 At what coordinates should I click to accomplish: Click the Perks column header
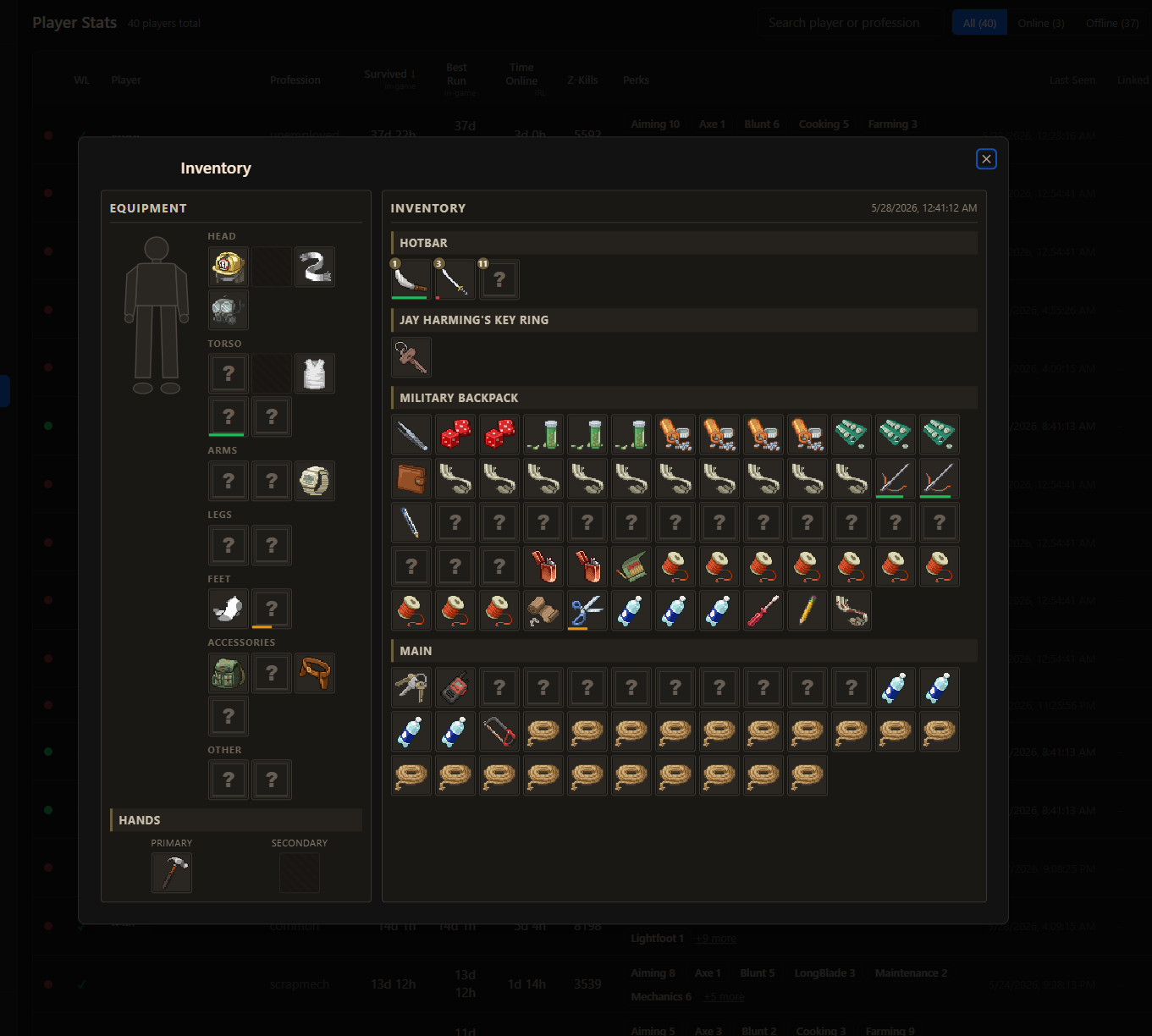pos(636,80)
